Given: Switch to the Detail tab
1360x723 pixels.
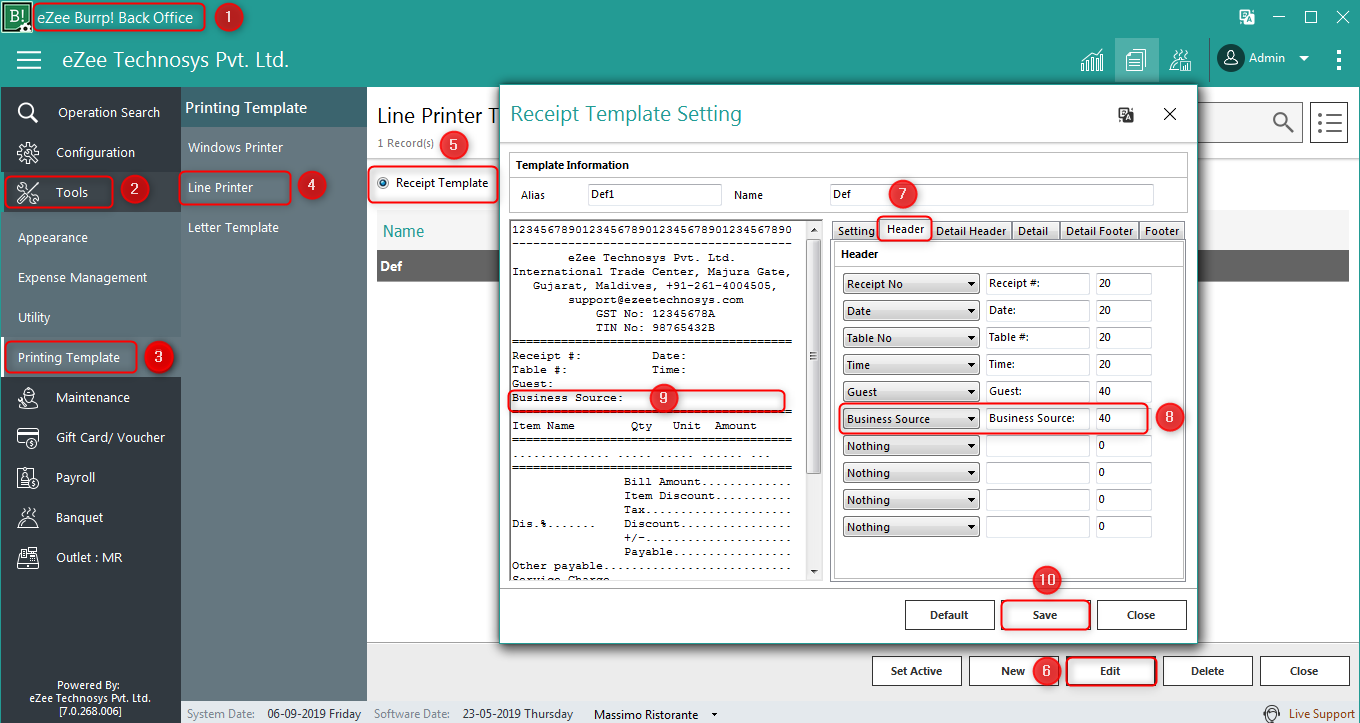Looking at the screenshot, I should tap(1033, 231).
